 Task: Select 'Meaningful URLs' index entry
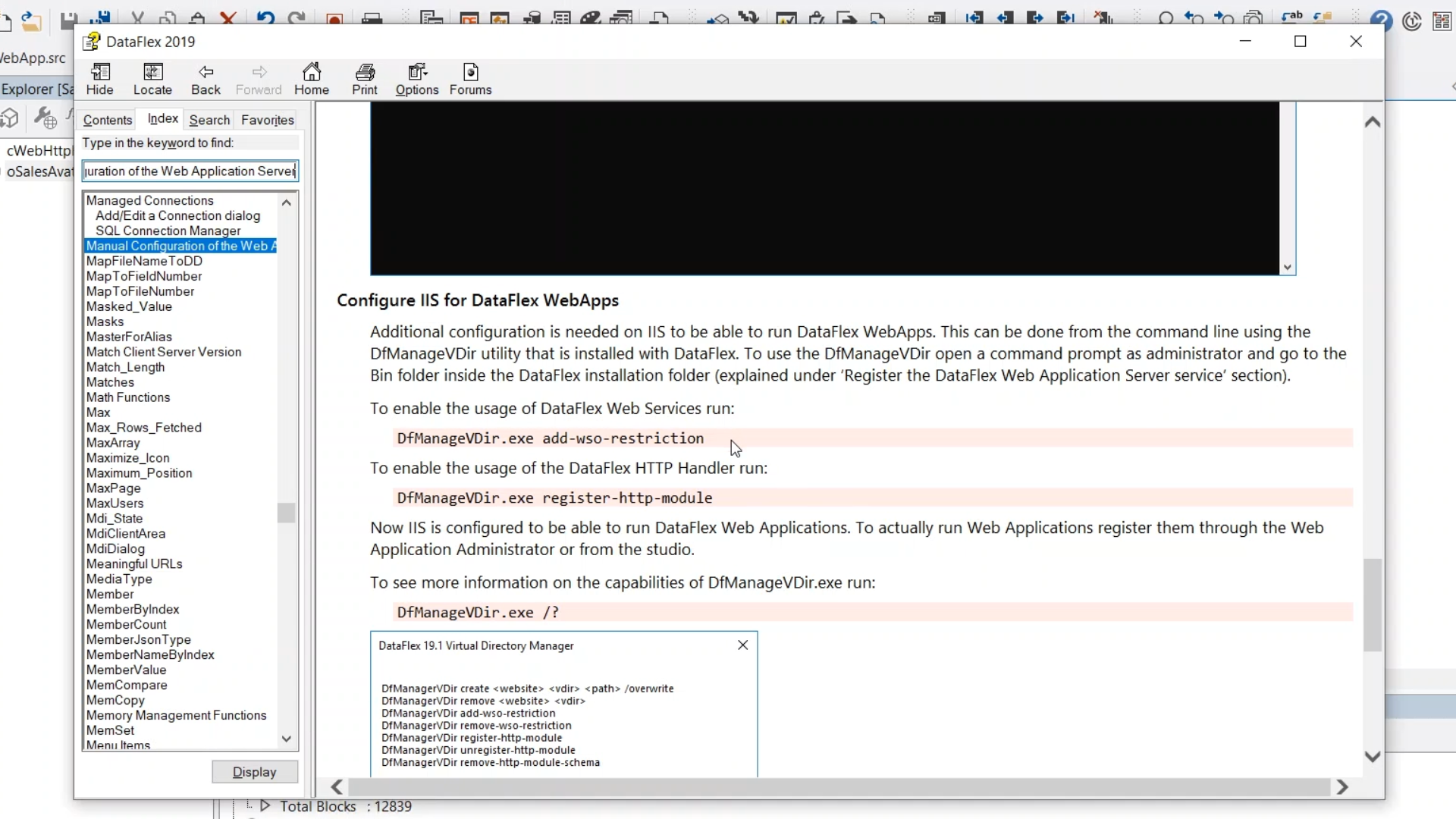coord(134,564)
